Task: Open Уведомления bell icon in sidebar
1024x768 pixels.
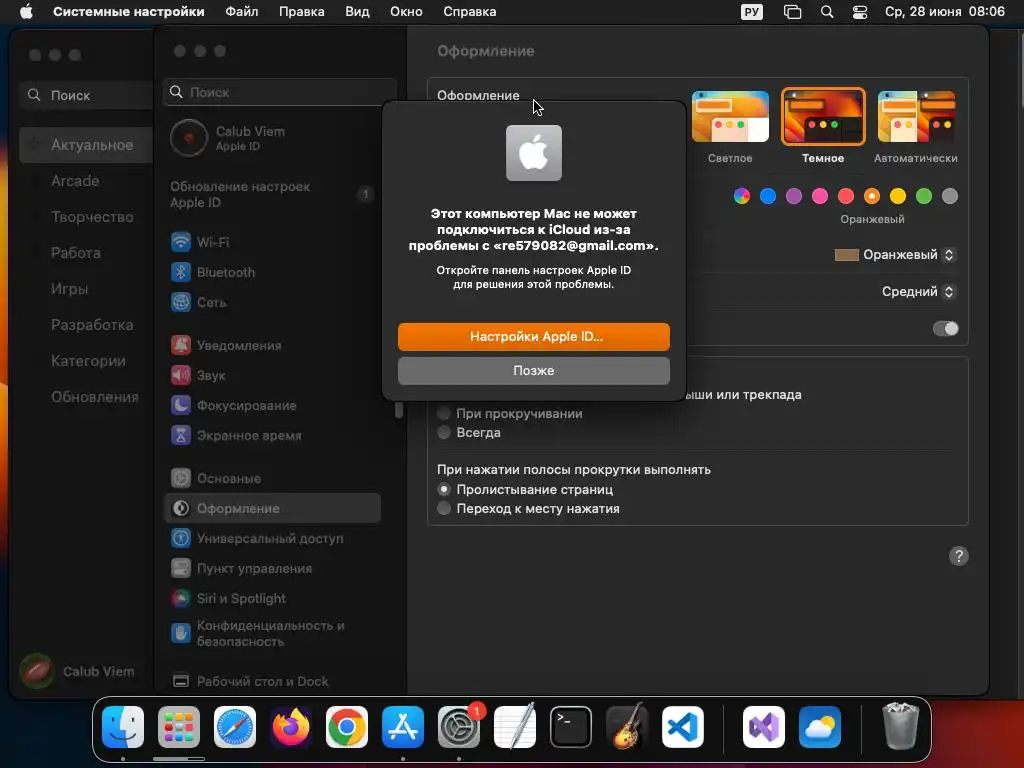Action: (181, 345)
